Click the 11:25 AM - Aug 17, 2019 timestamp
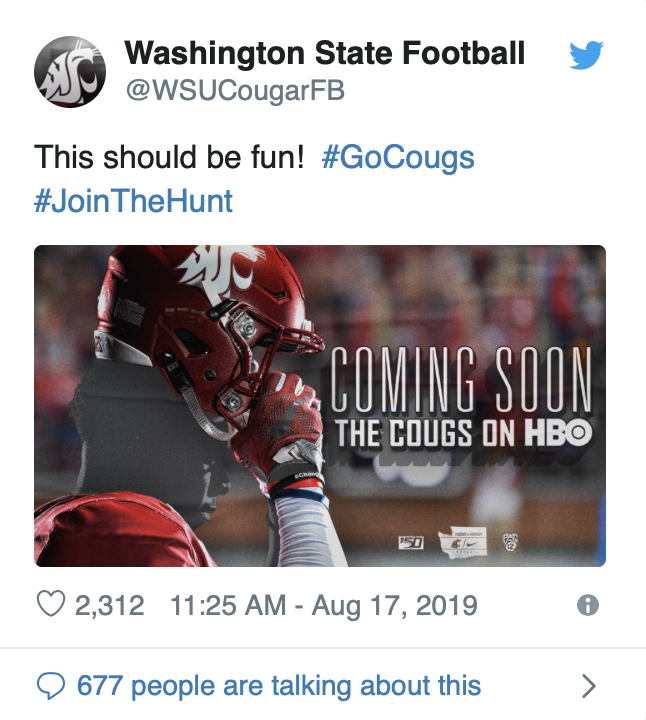This screenshot has height=720, width=646. click(324, 605)
